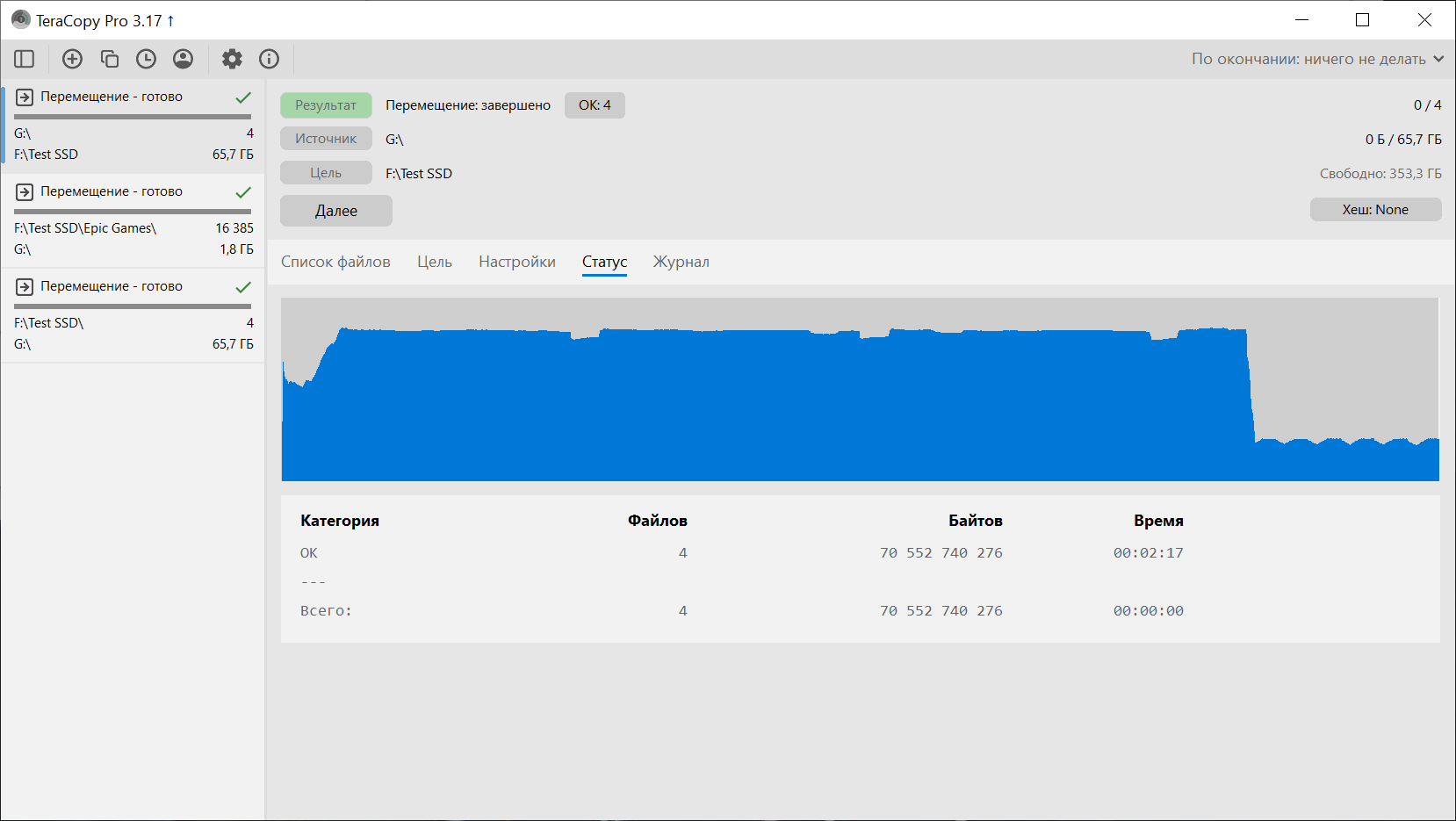Click the "F:\Test SSD\Epic Games\" path in the job list
Image resolution: width=1456 pixels, height=821 pixels.
pos(85,228)
